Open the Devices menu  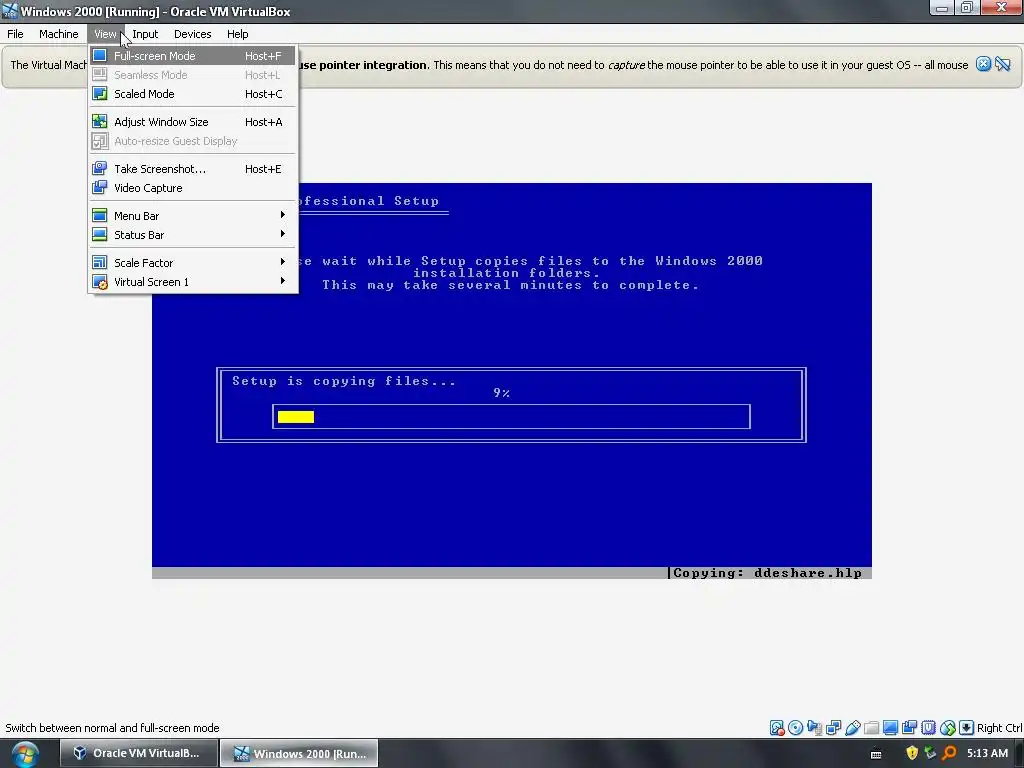pyautogui.click(x=193, y=34)
